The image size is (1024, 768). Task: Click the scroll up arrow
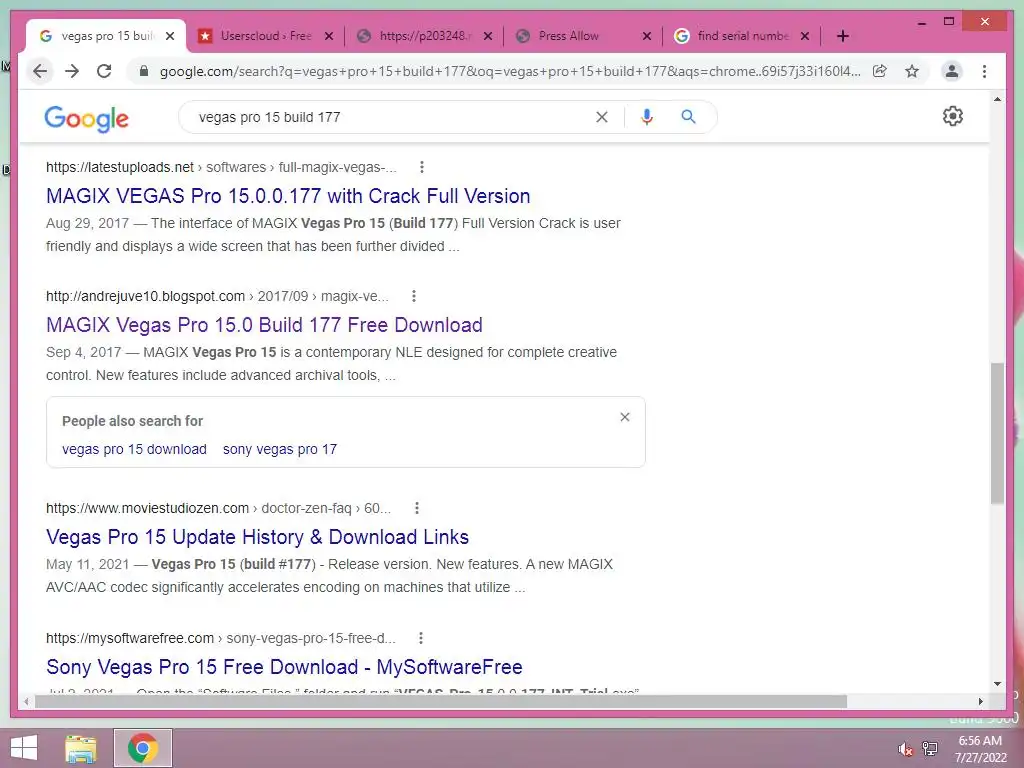click(997, 99)
